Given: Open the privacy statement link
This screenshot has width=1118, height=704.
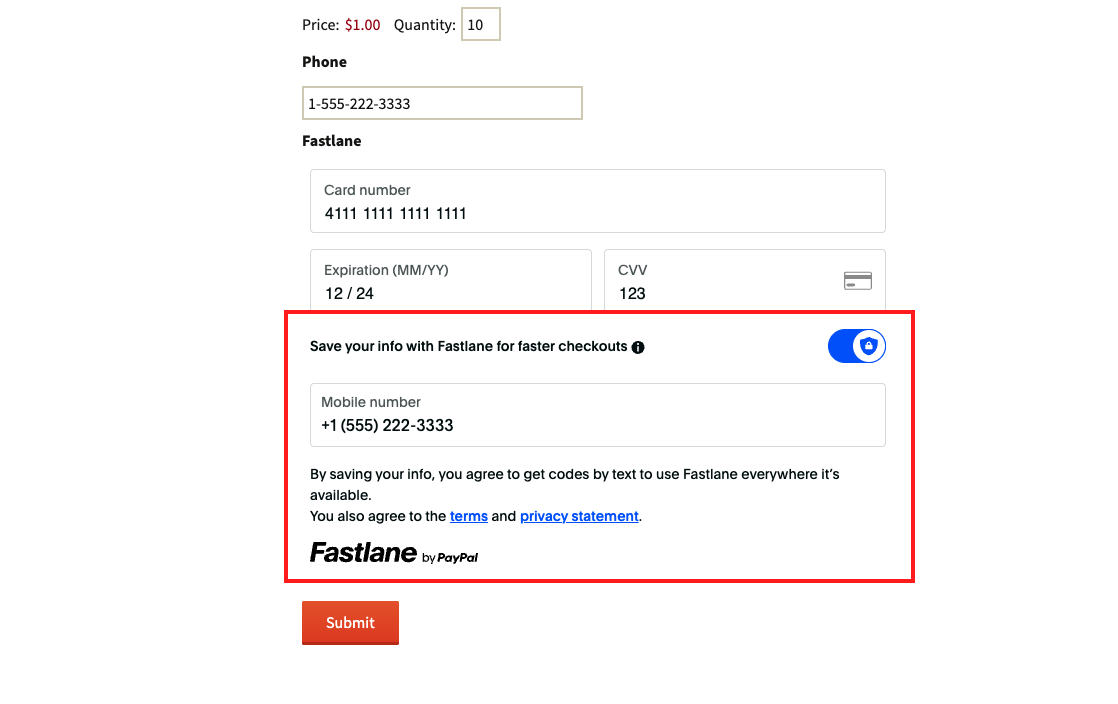Looking at the screenshot, I should (x=579, y=516).
